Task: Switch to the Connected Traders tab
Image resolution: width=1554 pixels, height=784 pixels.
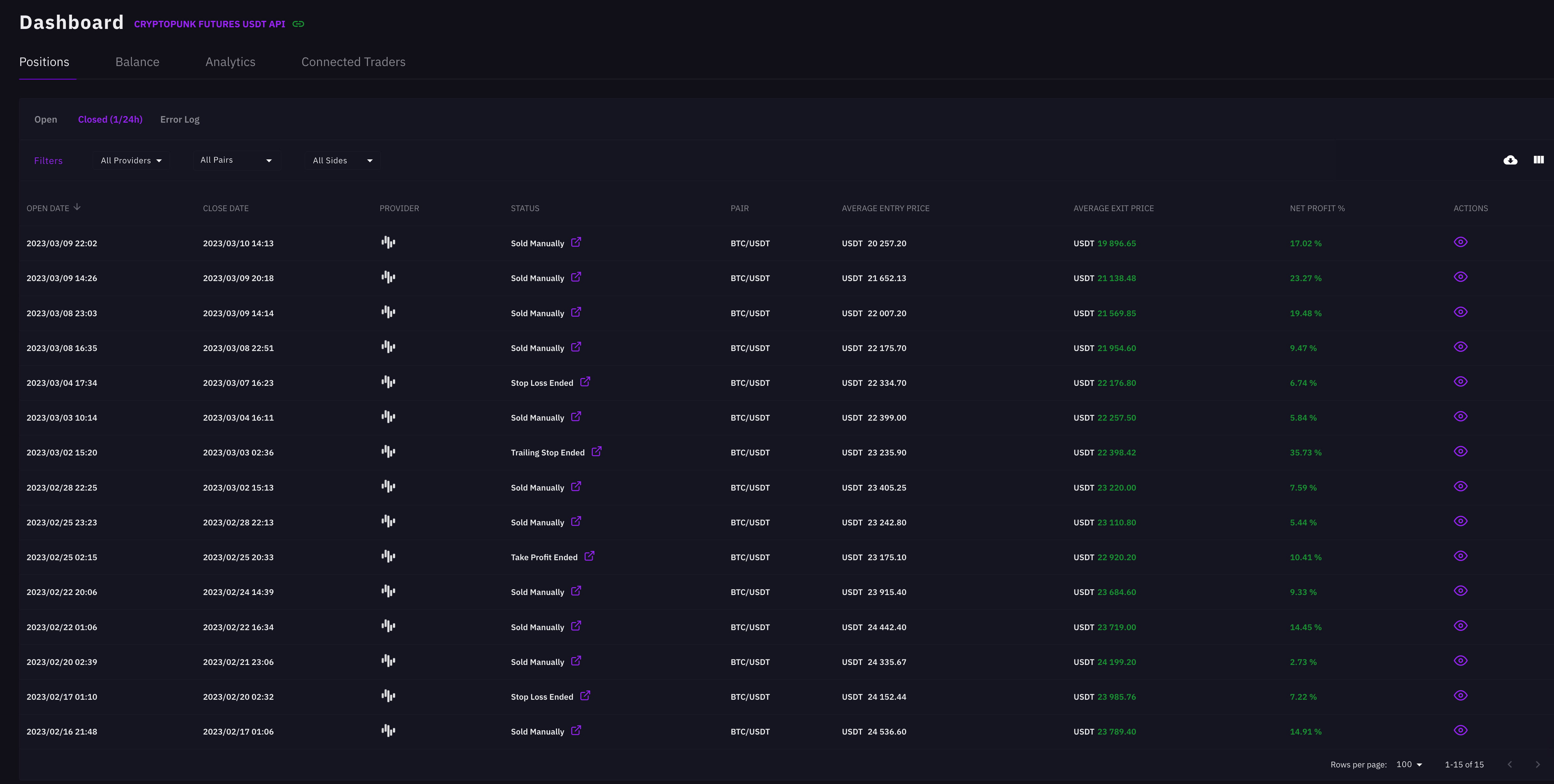Action: pos(353,62)
